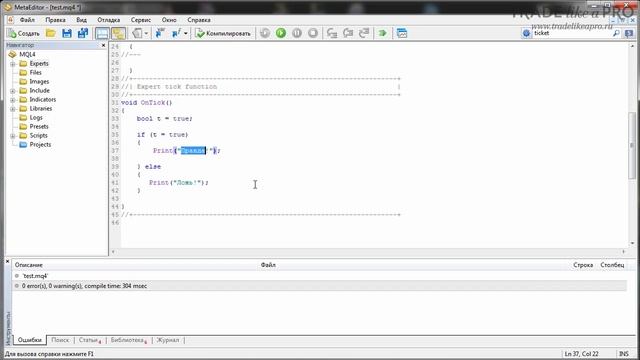Image resolution: width=640 pixels, height=360 pixels.
Task: Select the Files folder in Navigator
Action: click(x=36, y=73)
